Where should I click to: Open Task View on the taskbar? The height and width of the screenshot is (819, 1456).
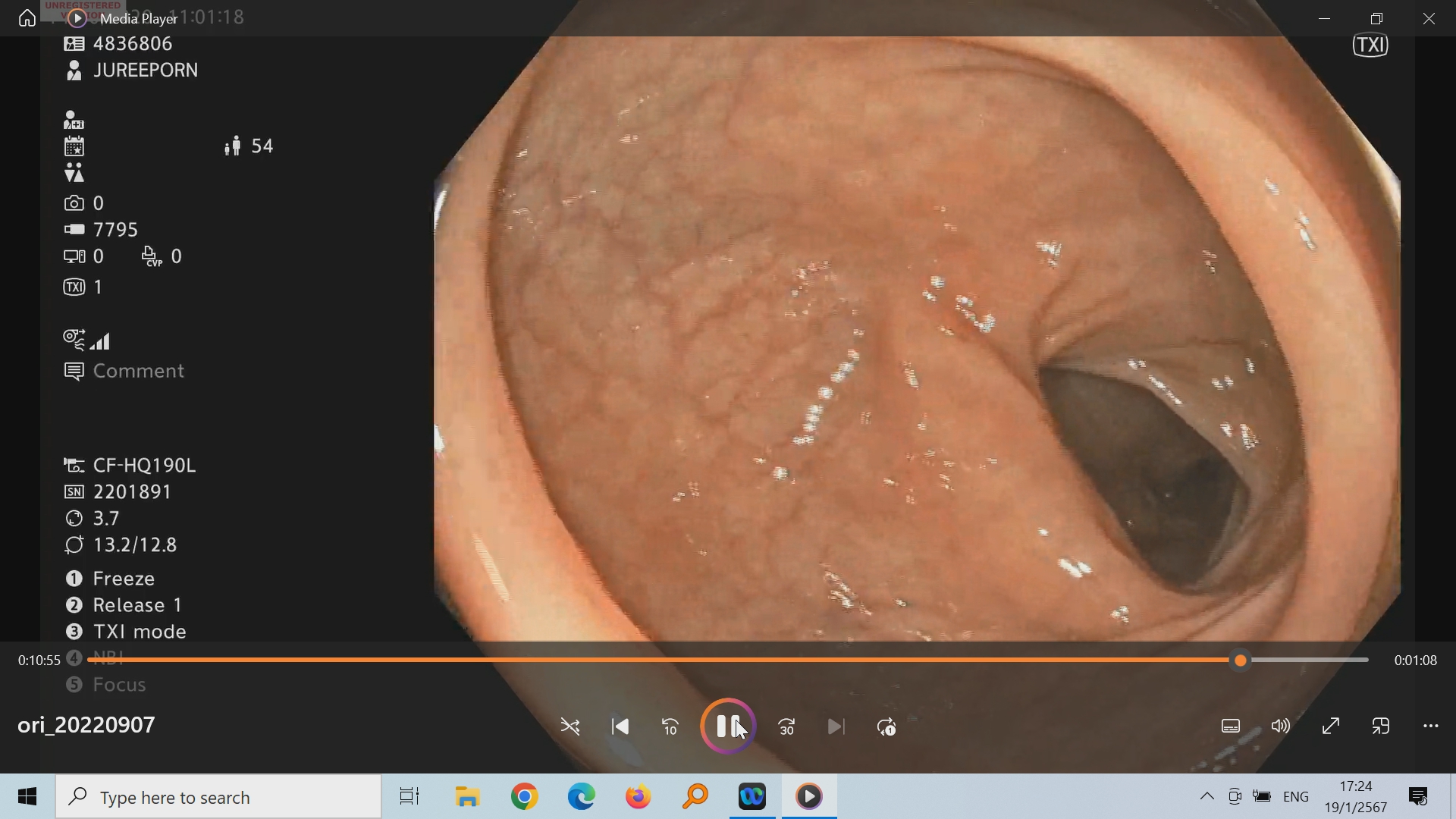[409, 797]
